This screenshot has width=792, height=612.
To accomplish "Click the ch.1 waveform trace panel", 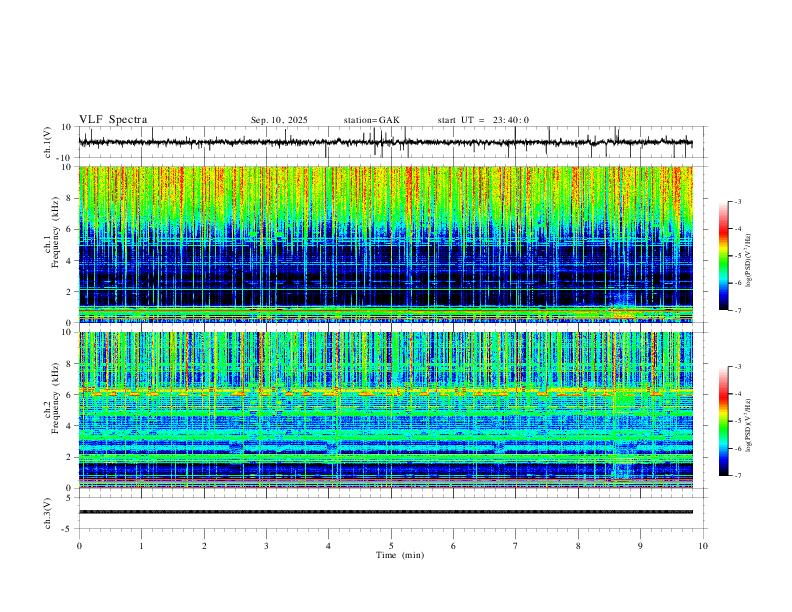I will coord(392,142).
